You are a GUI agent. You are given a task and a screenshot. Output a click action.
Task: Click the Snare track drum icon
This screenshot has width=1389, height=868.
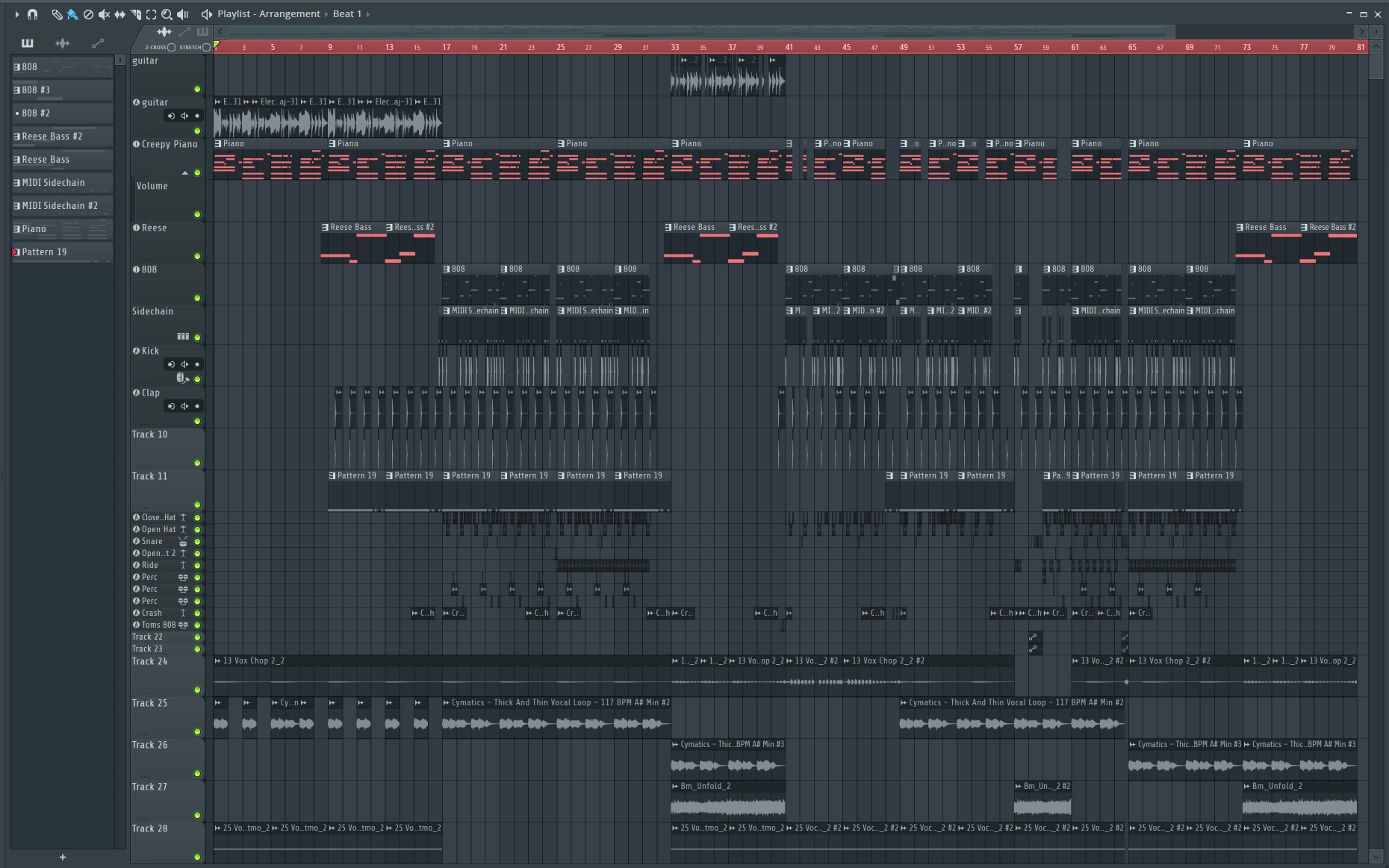pos(183,541)
